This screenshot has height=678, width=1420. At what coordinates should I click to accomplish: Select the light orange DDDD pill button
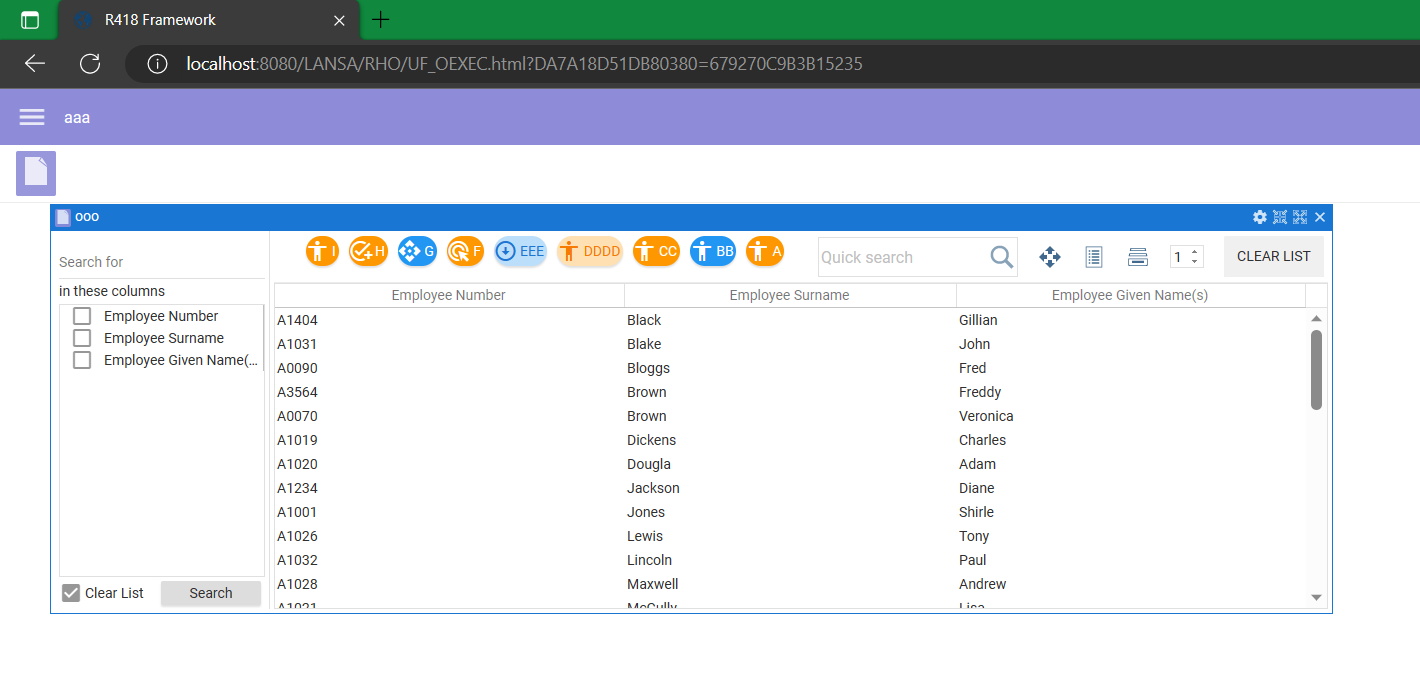(x=590, y=251)
